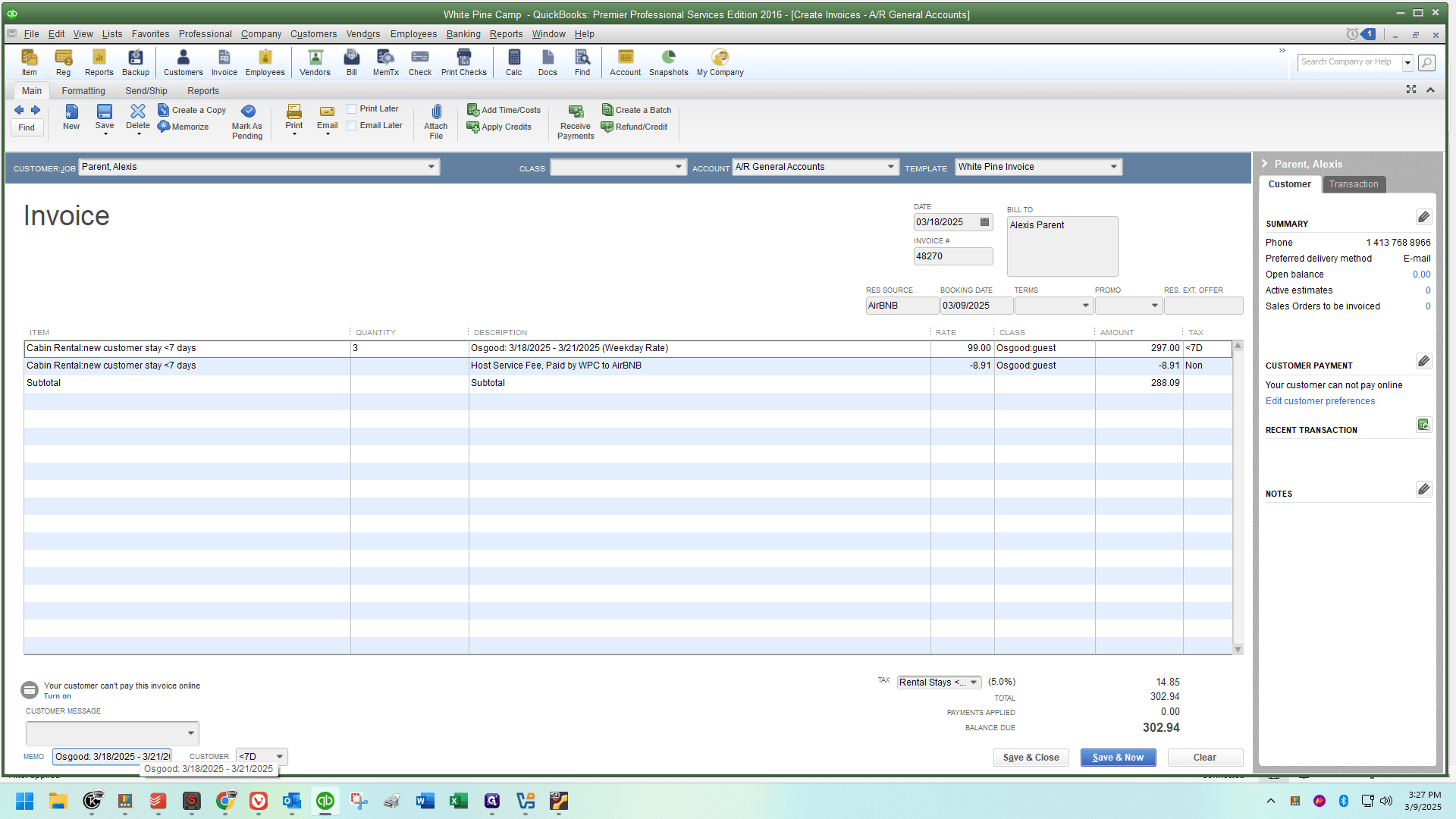Click the Memo field
1456x819 pixels.
[x=112, y=757]
